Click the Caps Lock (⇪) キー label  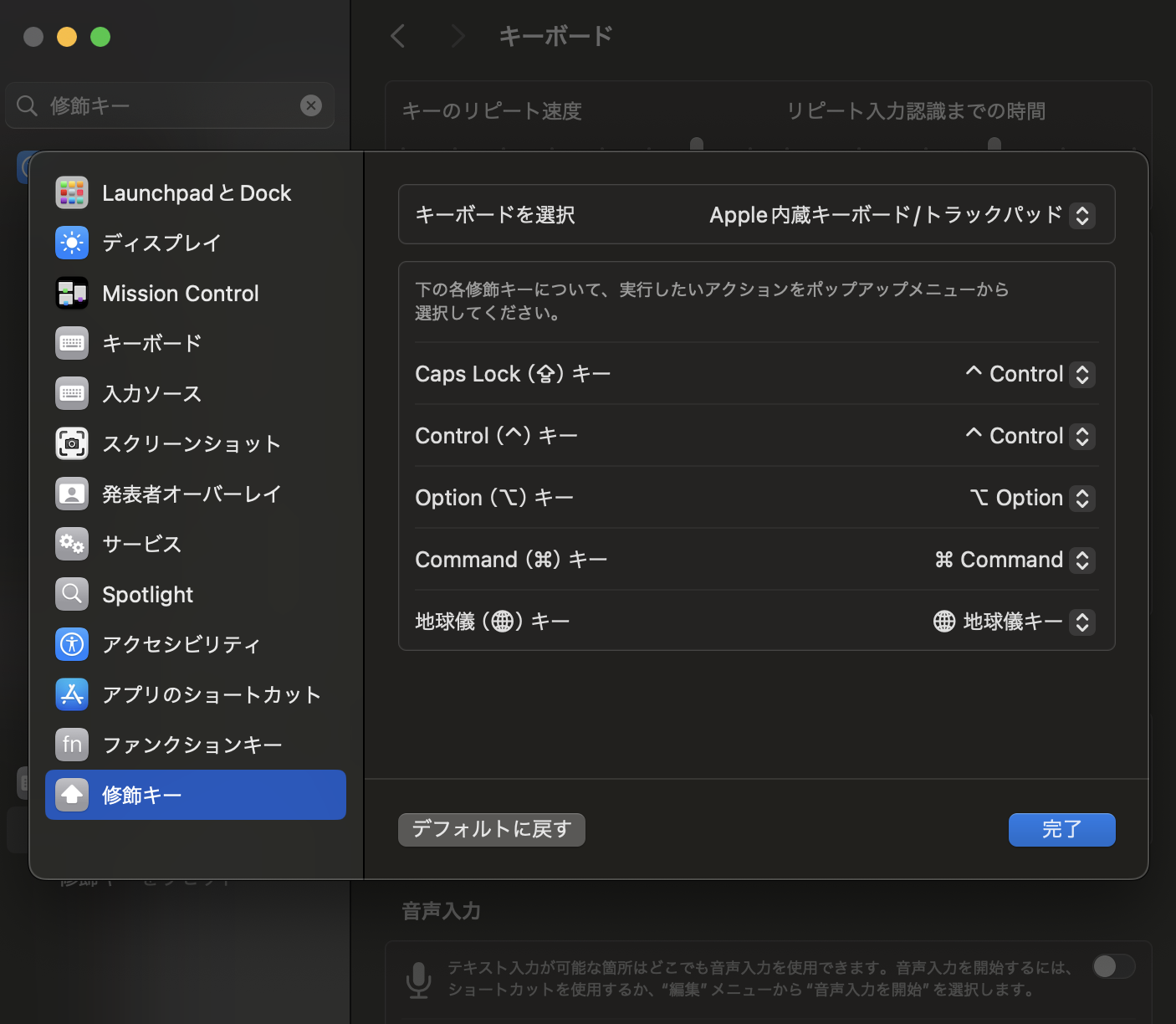coord(513,374)
